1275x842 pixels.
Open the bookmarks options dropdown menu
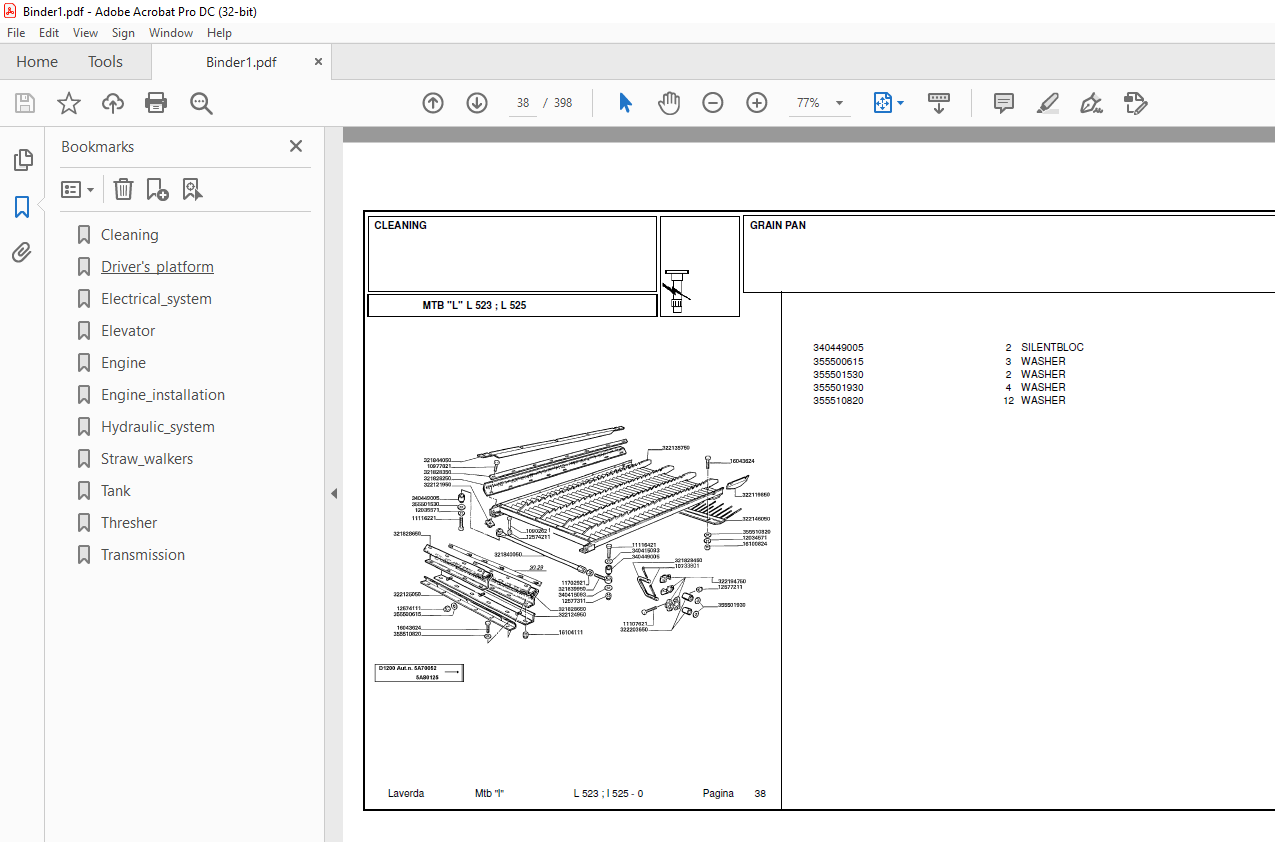pos(78,189)
